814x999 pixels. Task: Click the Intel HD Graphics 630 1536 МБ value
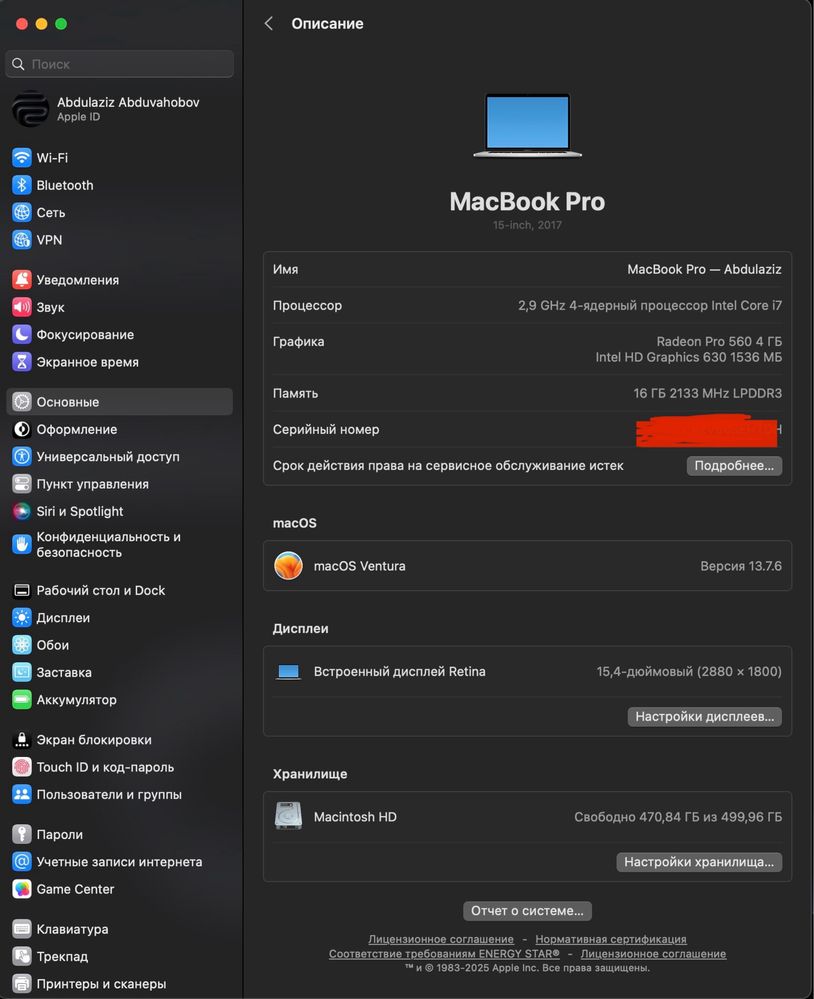[689, 357]
